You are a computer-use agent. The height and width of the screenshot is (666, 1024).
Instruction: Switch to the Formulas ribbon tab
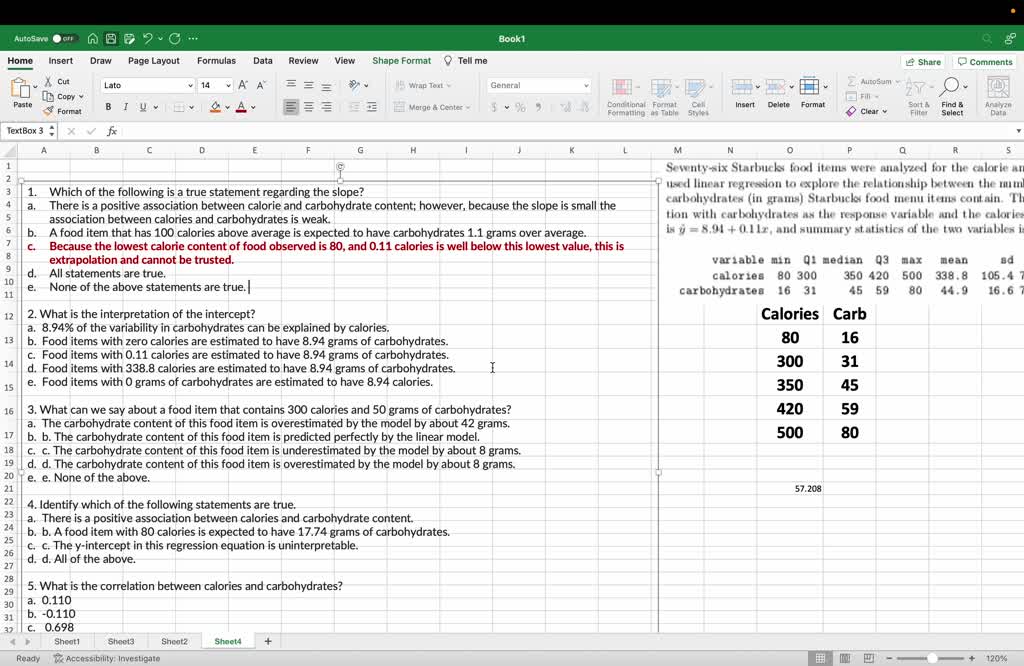click(x=216, y=60)
